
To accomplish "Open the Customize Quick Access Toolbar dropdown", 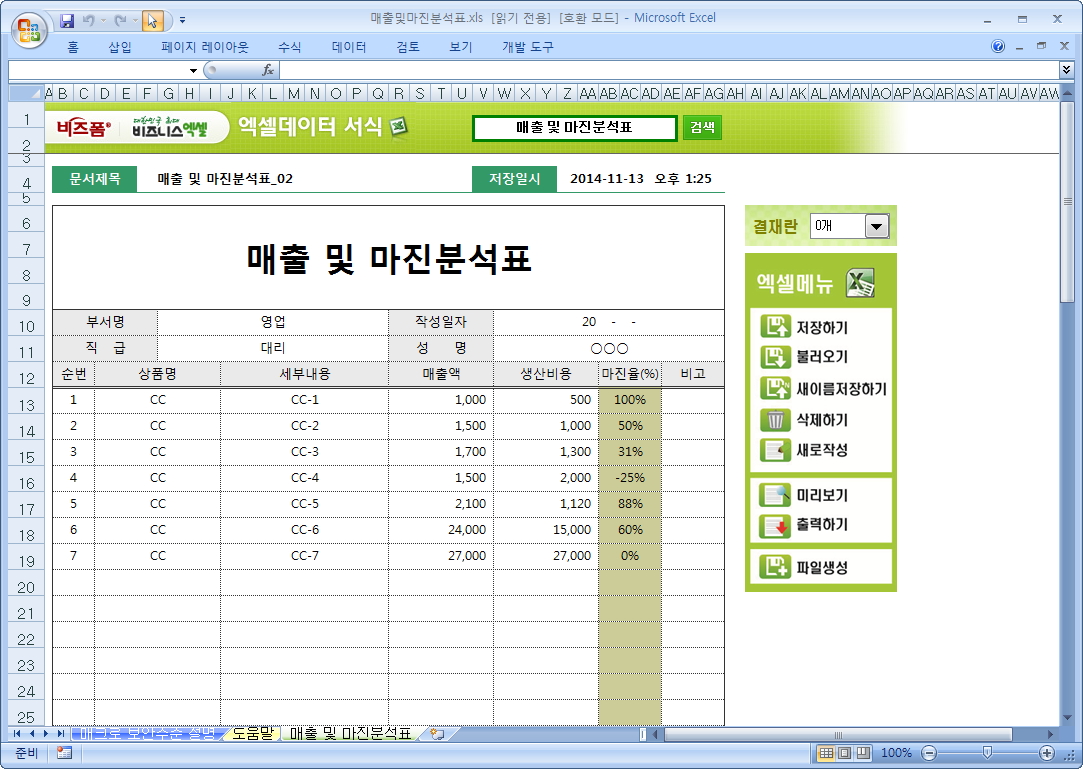I will pos(182,20).
